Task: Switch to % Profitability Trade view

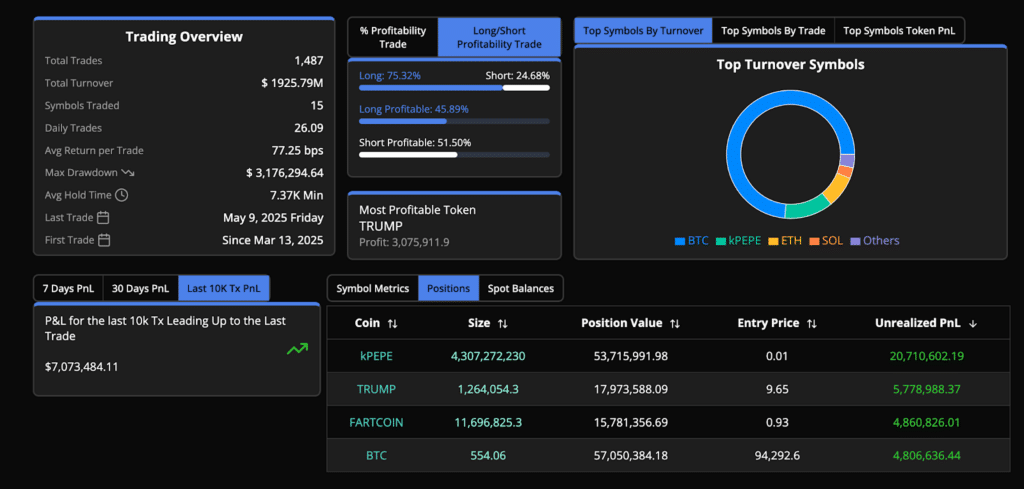Action: [392, 37]
